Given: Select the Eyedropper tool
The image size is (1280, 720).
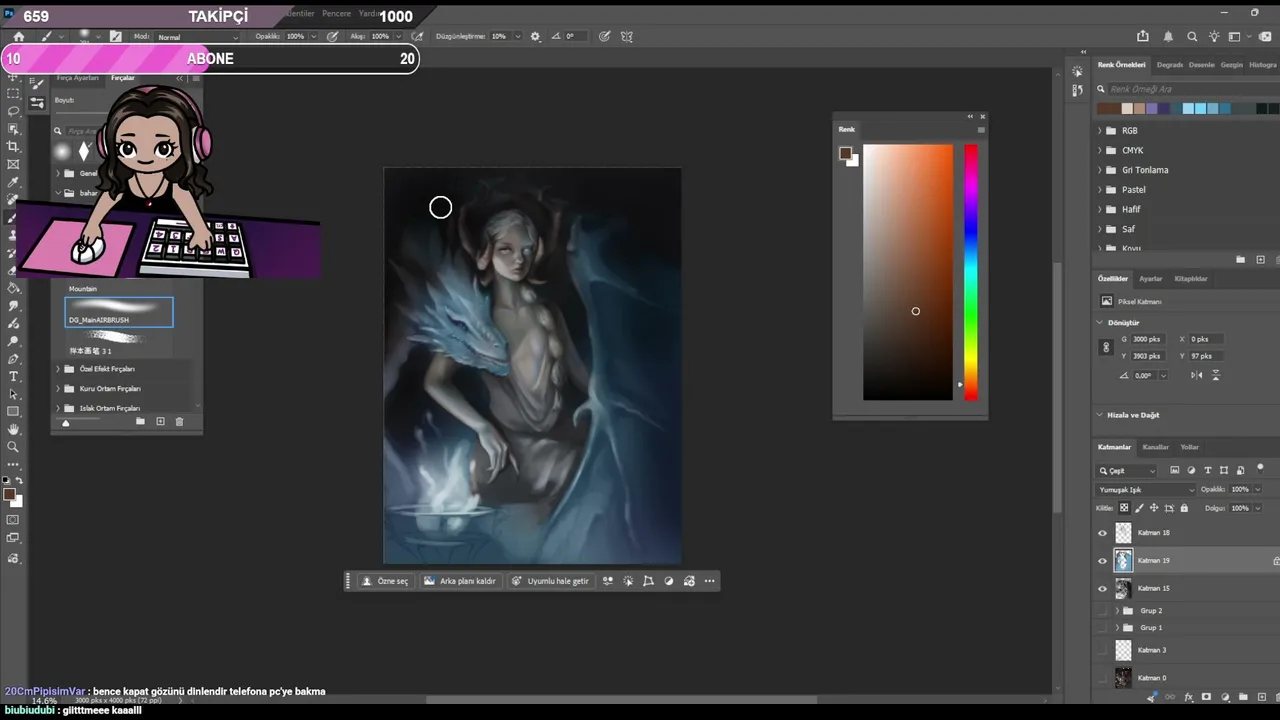Looking at the screenshot, I should coord(13,183).
